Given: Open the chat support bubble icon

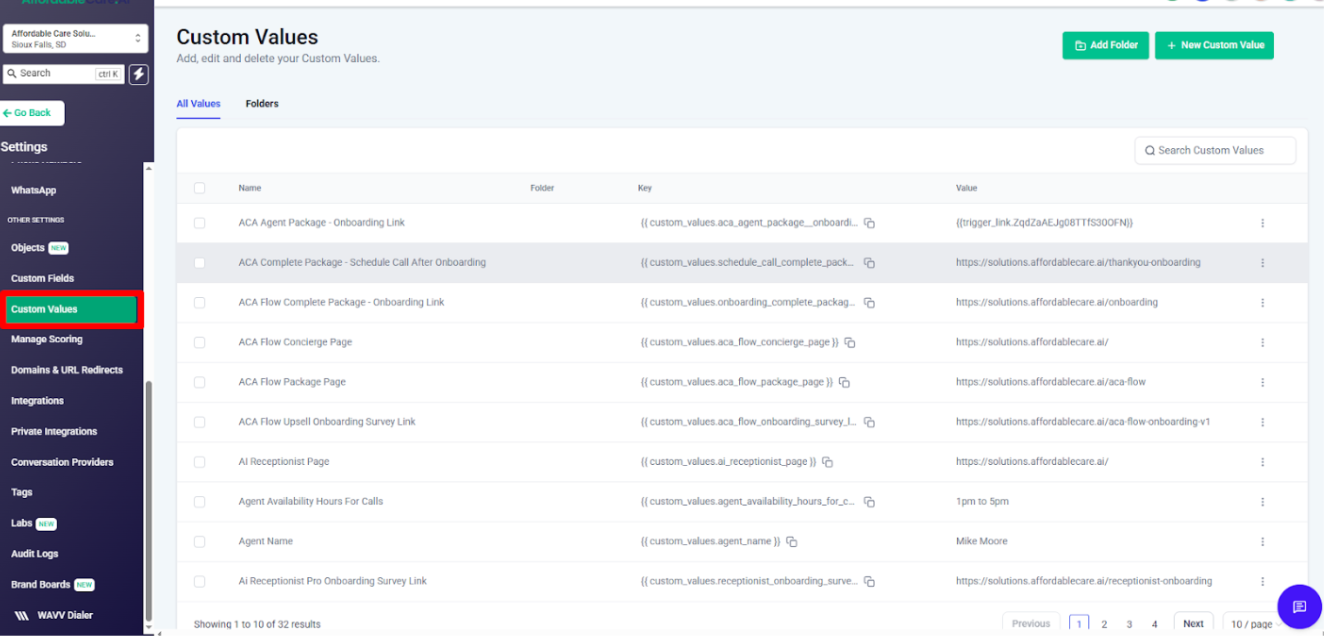Looking at the screenshot, I should coord(1299,606).
